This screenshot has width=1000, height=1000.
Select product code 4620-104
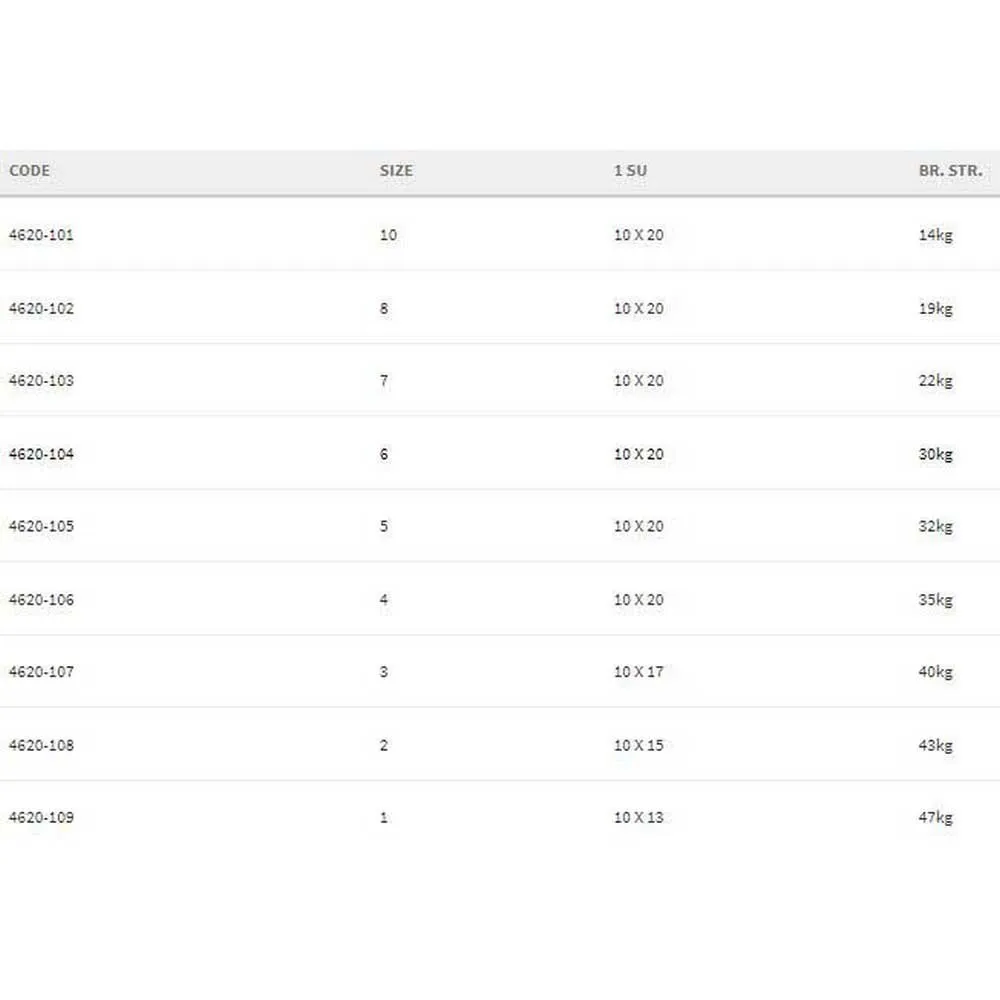[41, 454]
